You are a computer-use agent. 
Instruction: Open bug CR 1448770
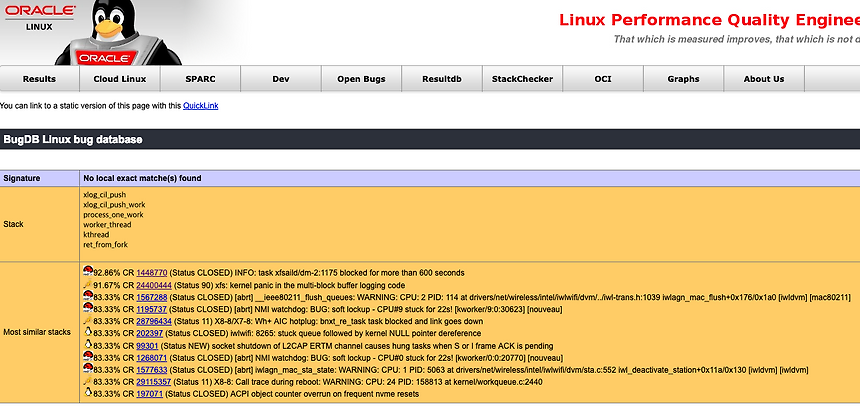(152, 273)
